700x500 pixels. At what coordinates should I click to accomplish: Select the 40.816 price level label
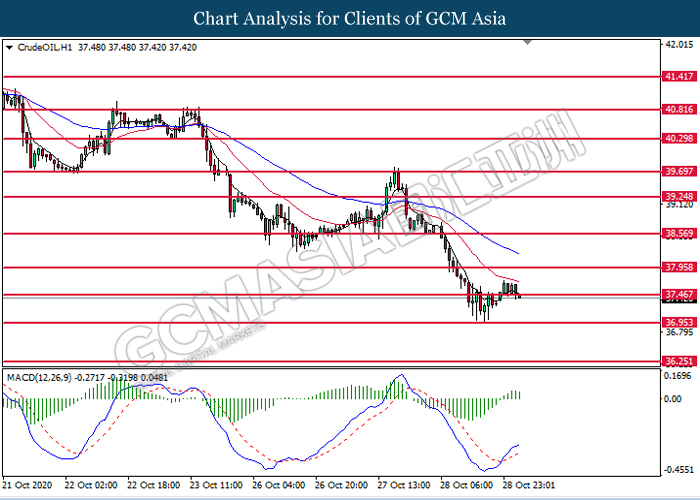coord(679,109)
